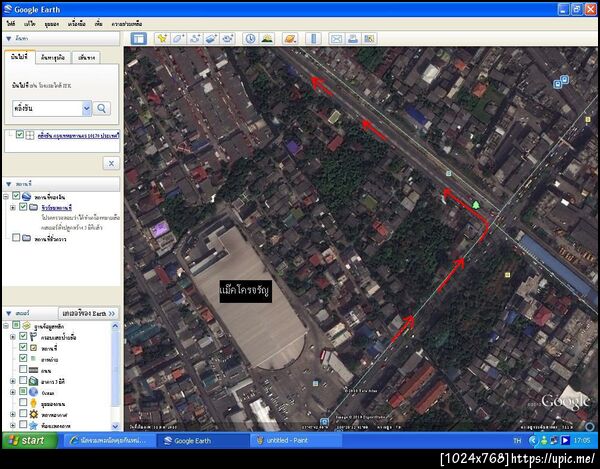The height and width of the screenshot is (469, 600).
Task: Collapse the My Places tree node
Action: click(6, 197)
